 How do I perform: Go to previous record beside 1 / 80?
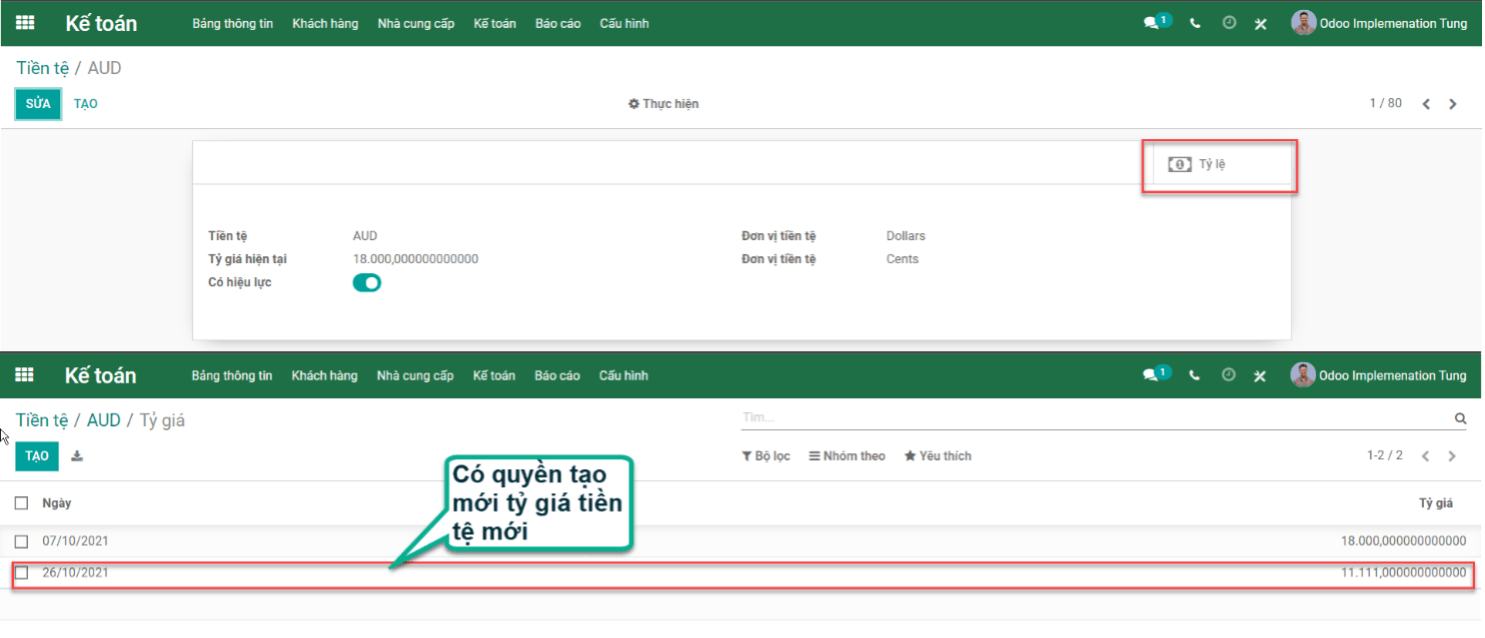[1426, 104]
